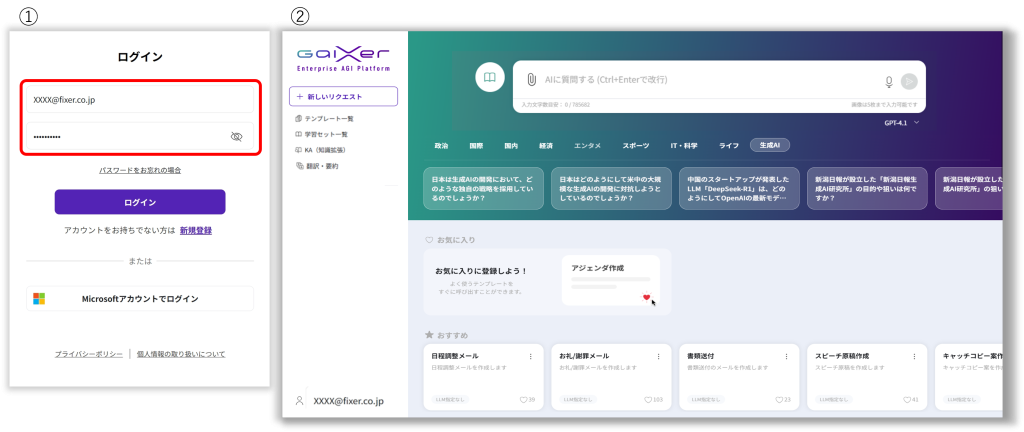Open three-dot menu on 書類送付 card
Screen dimensions: 1024x432
pos(787,356)
